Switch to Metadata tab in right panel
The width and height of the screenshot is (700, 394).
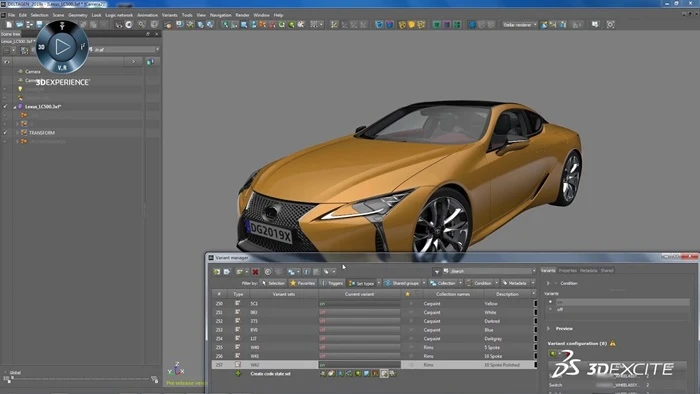(588, 270)
